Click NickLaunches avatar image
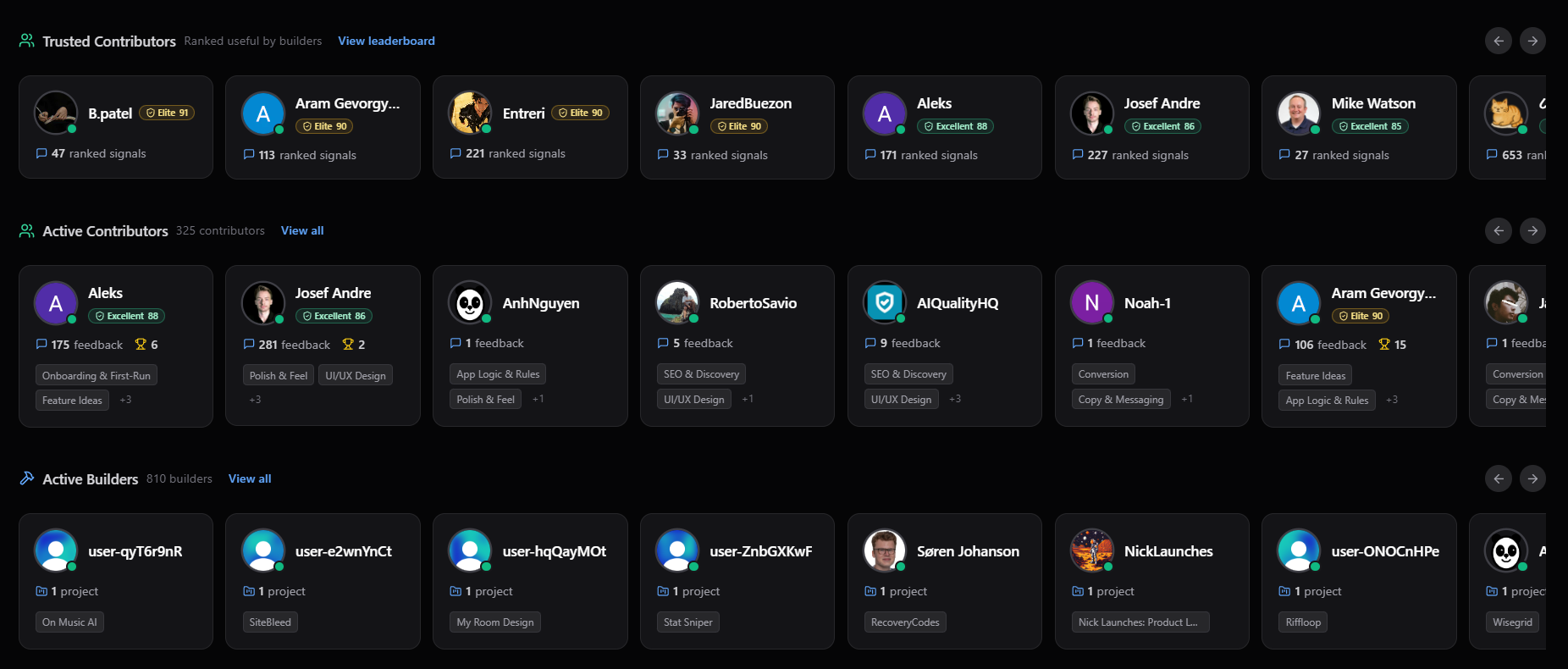Viewport: 1568px width, 669px height. pyautogui.click(x=1092, y=550)
